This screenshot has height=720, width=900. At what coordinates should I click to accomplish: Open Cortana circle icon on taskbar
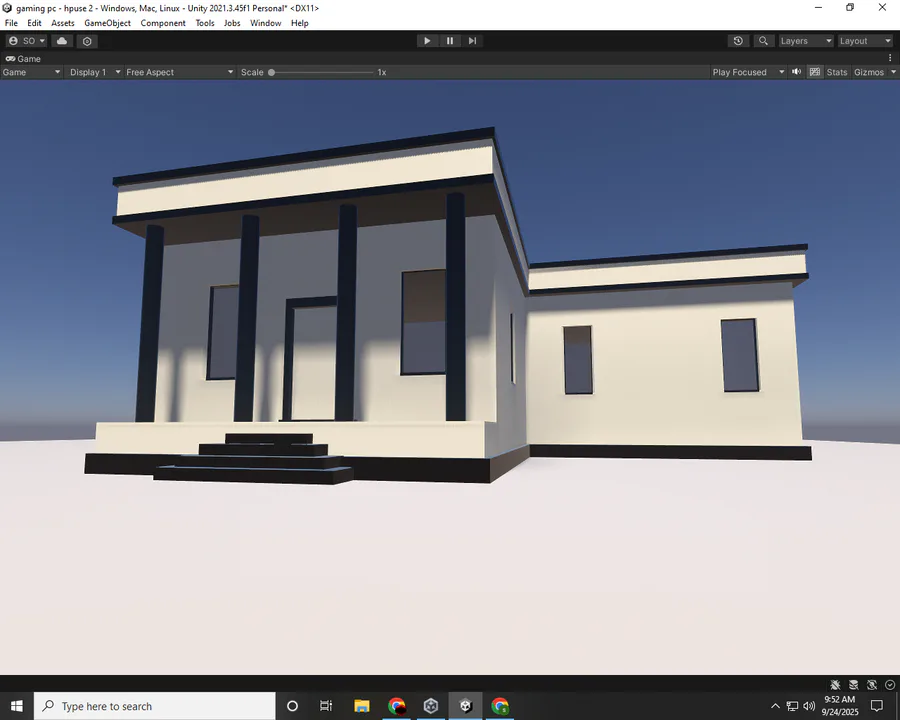coord(292,706)
